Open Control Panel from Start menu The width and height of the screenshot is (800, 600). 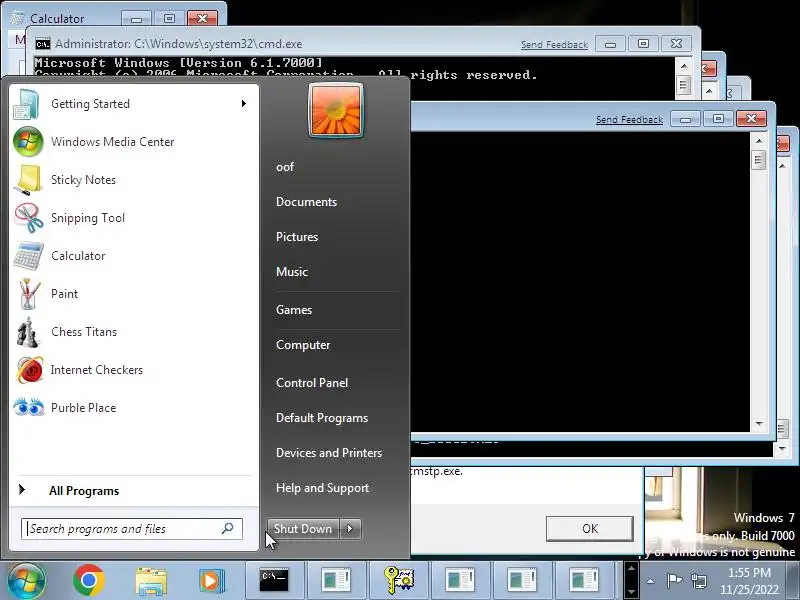pos(312,383)
